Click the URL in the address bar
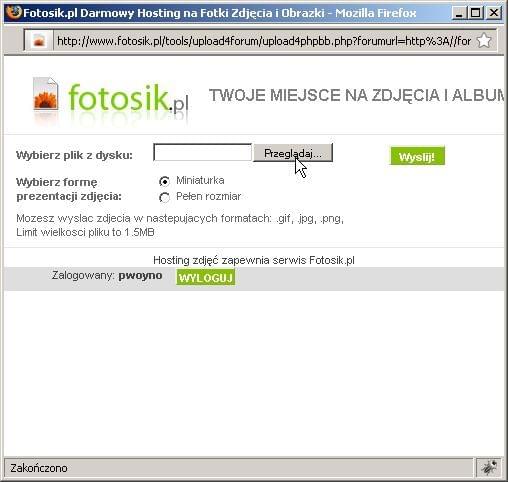The height and width of the screenshot is (482, 508). coord(264,41)
